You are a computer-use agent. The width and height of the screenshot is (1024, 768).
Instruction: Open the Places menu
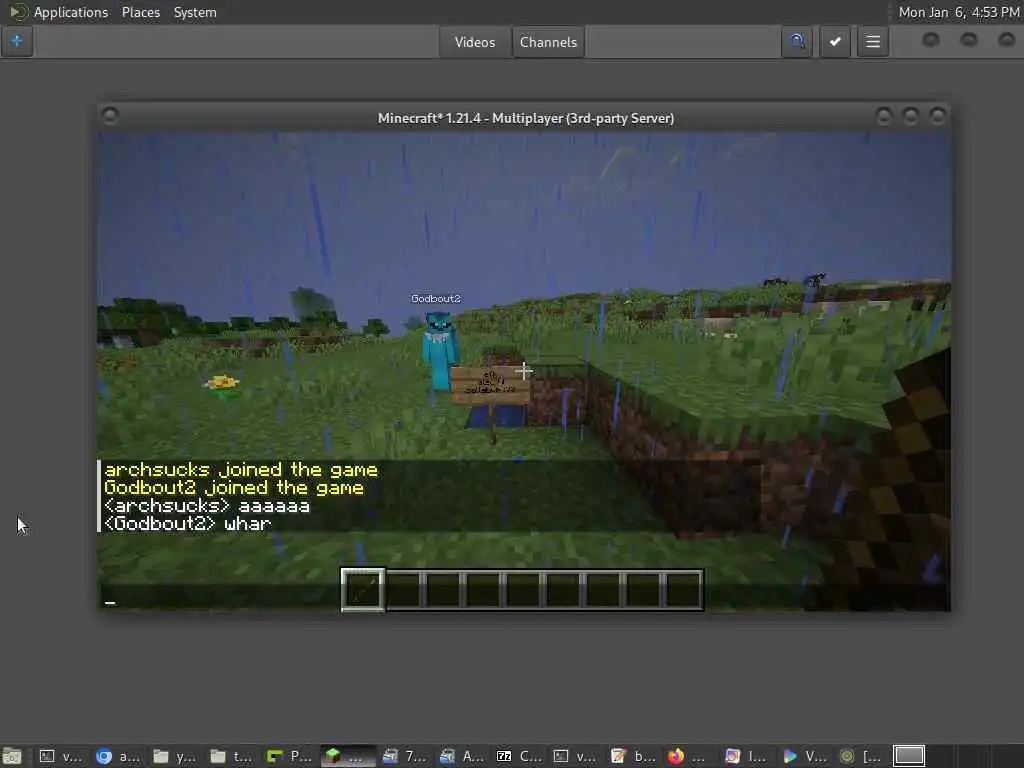tap(140, 12)
